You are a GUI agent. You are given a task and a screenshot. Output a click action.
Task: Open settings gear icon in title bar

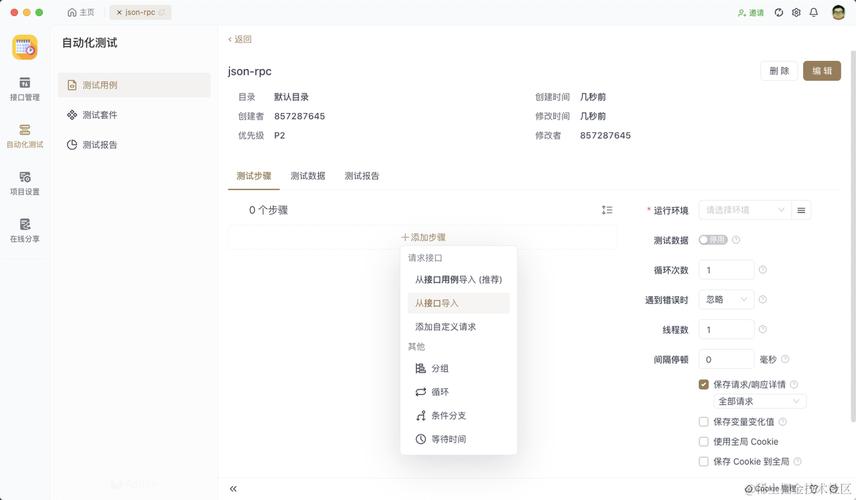point(796,12)
